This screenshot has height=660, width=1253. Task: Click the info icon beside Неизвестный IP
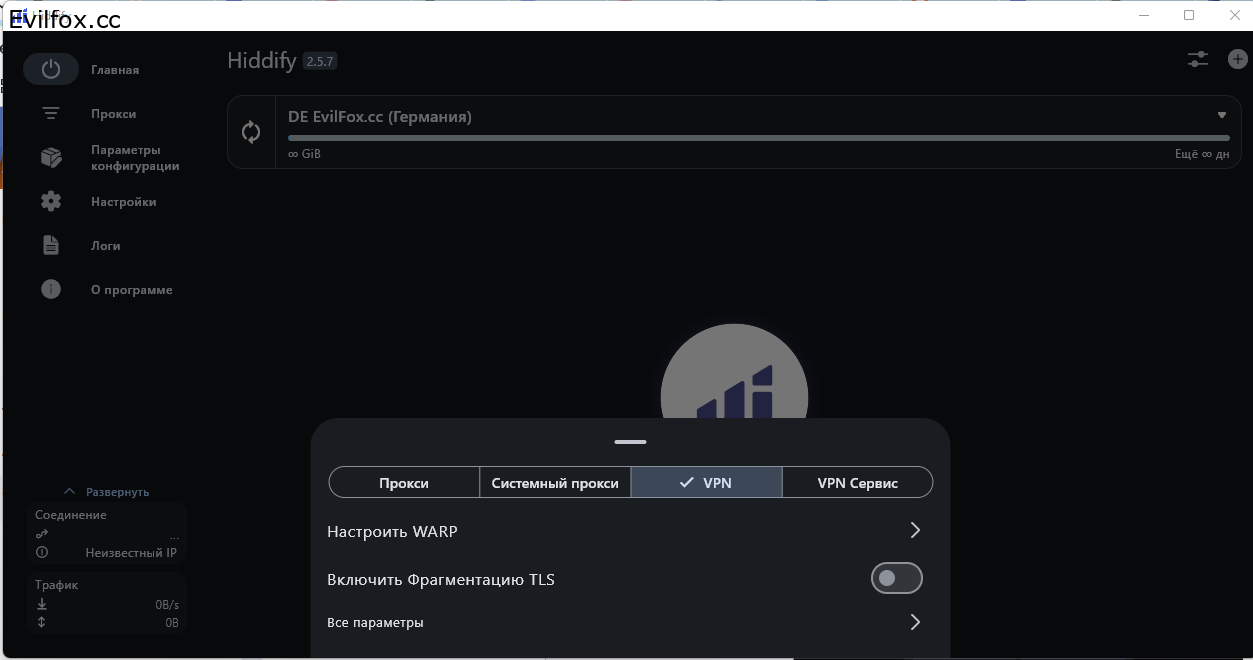coord(42,553)
